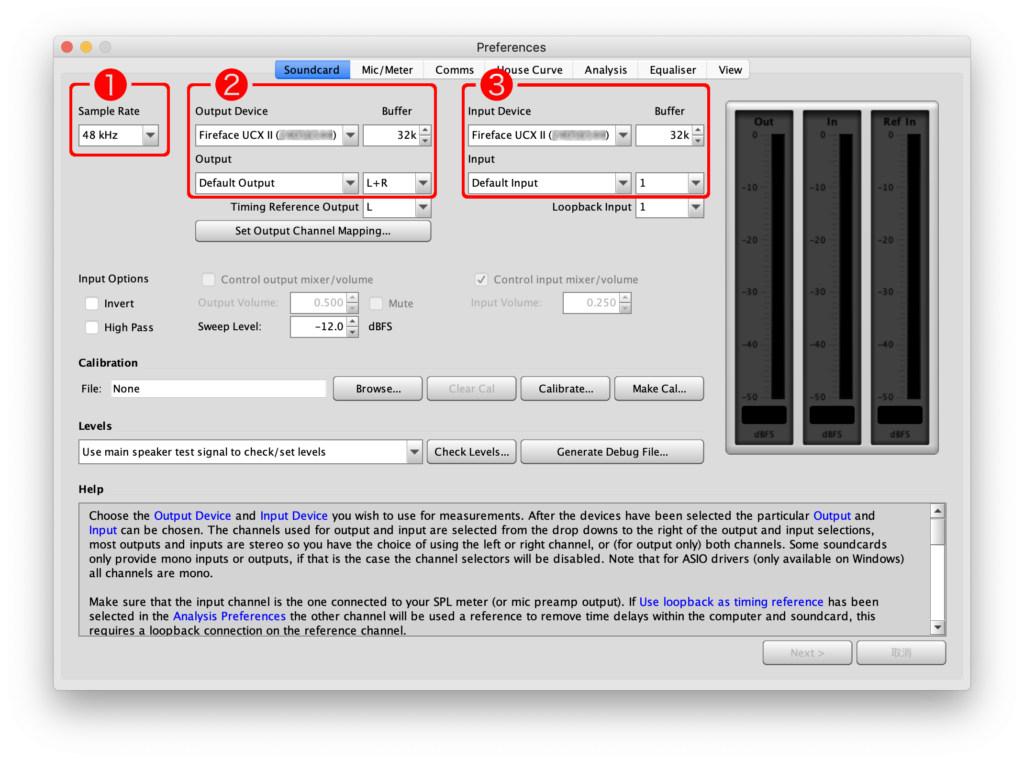Screen dimensions: 1024x761
Task: Expand the Loopback Input channel dropdown
Action: coord(669,207)
